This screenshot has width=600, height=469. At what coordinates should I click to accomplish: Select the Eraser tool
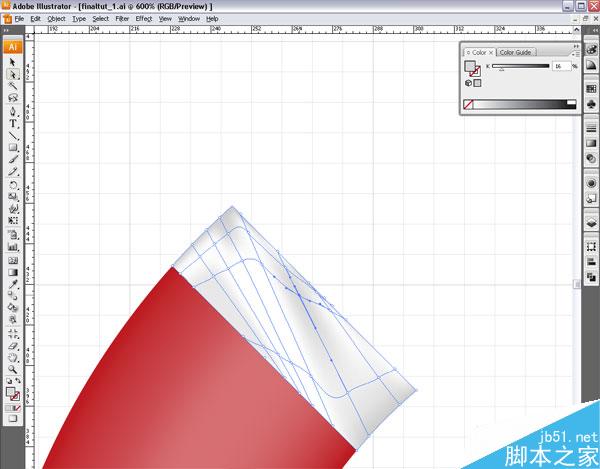click(13, 345)
